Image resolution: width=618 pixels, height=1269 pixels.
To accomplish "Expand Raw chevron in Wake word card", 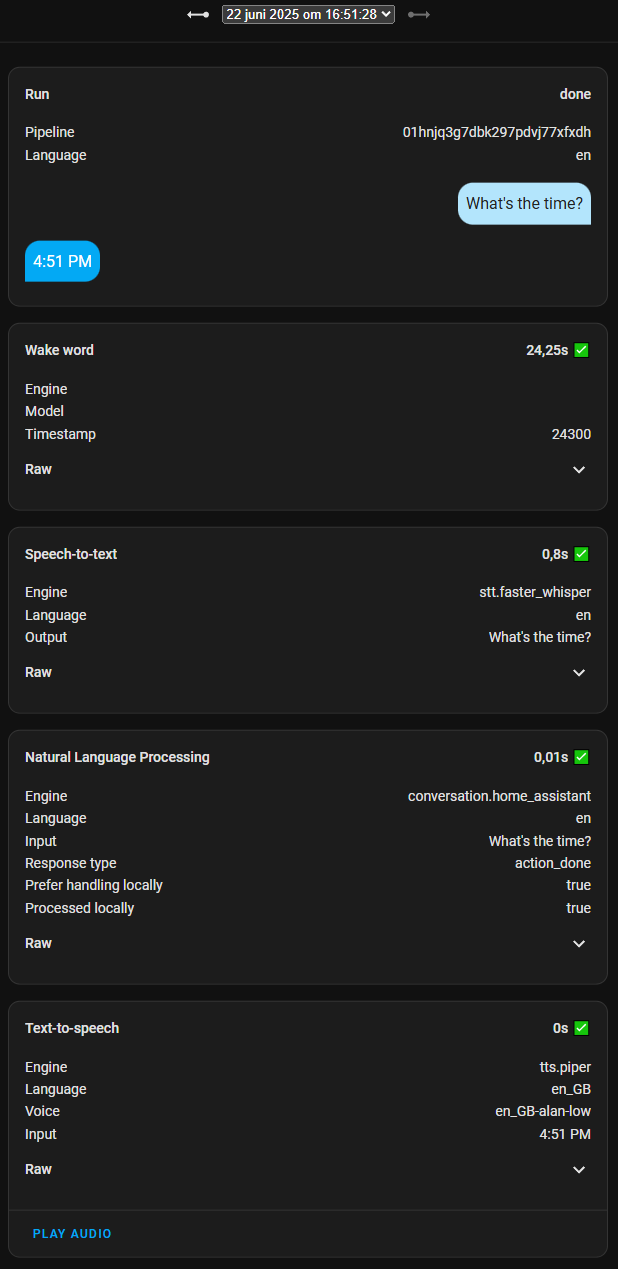I will click(579, 470).
